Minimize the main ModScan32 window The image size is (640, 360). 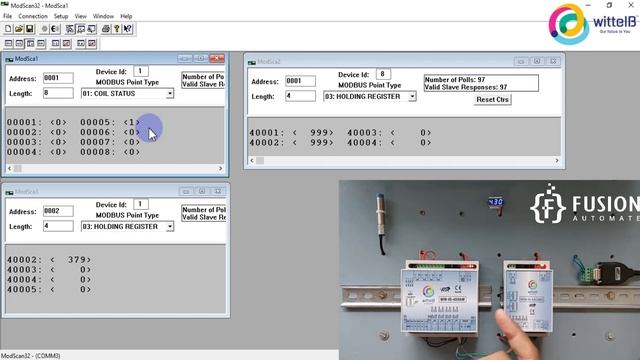588,5
